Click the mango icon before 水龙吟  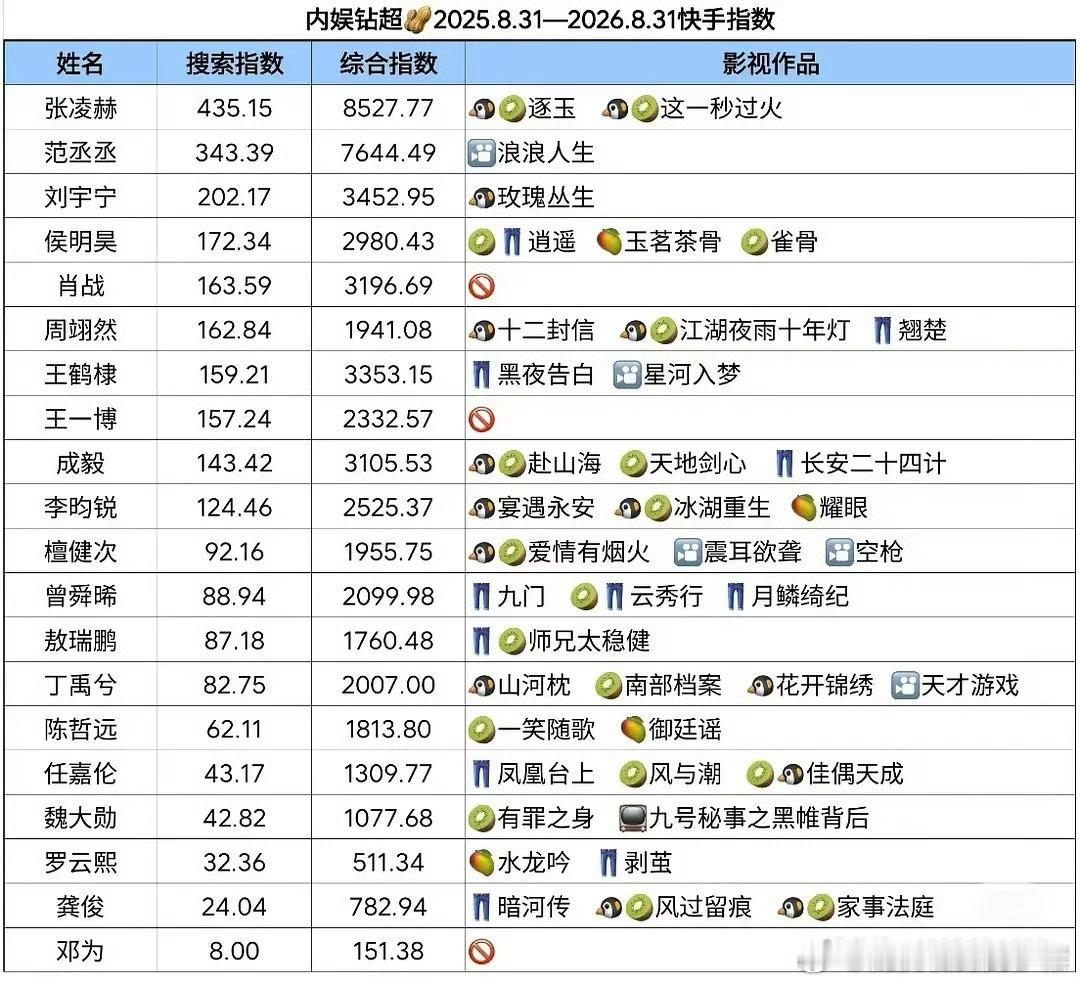[x=481, y=863]
